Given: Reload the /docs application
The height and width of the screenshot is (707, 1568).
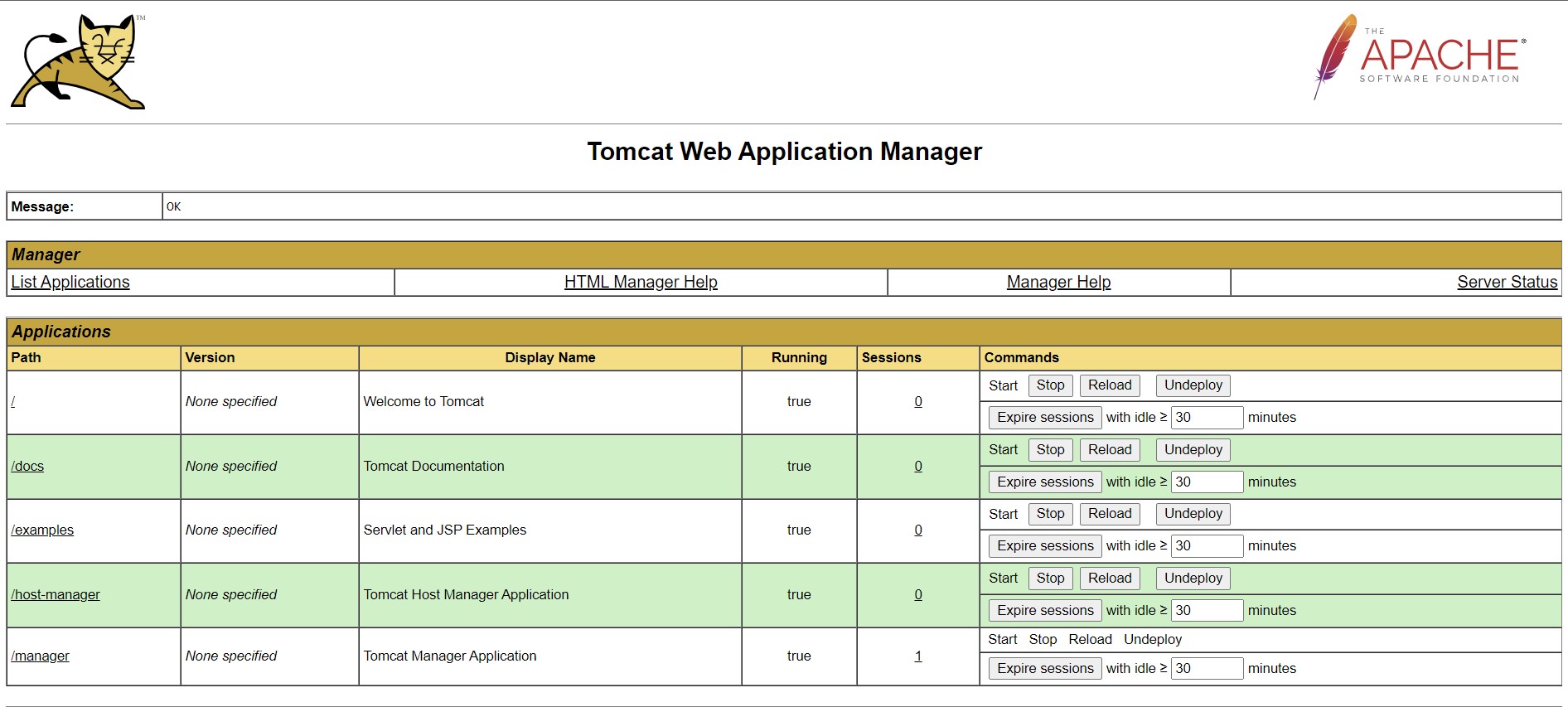Looking at the screenshot, I should click(x=1110, y=450).
